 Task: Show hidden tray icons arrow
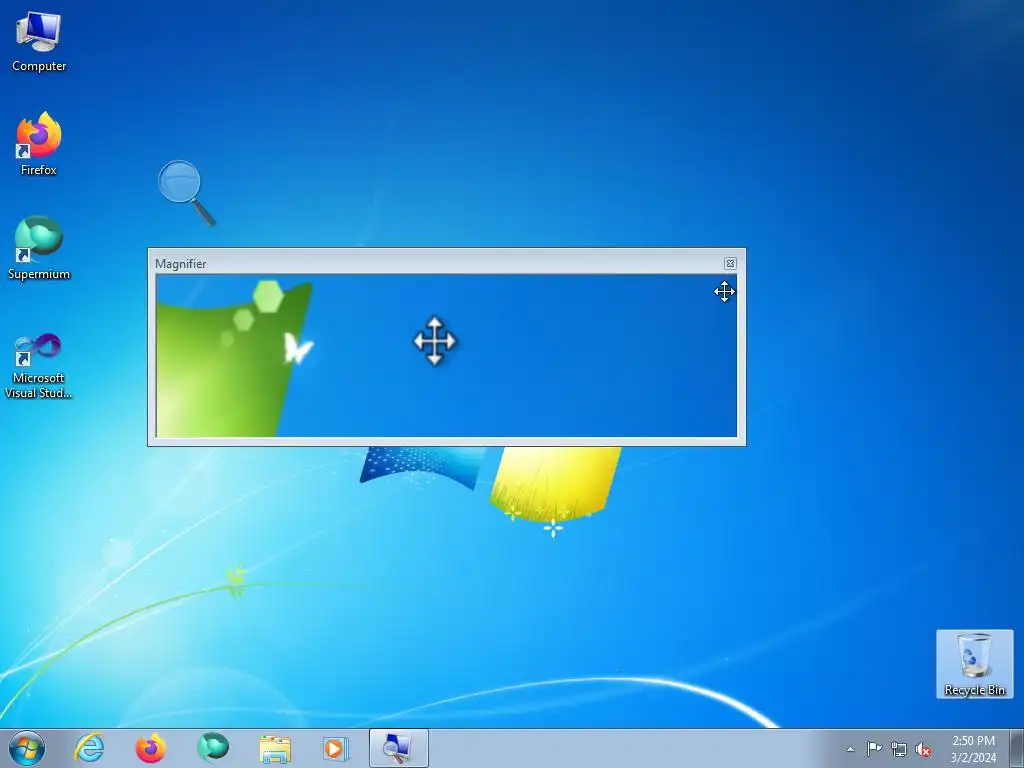coord(850,749)
